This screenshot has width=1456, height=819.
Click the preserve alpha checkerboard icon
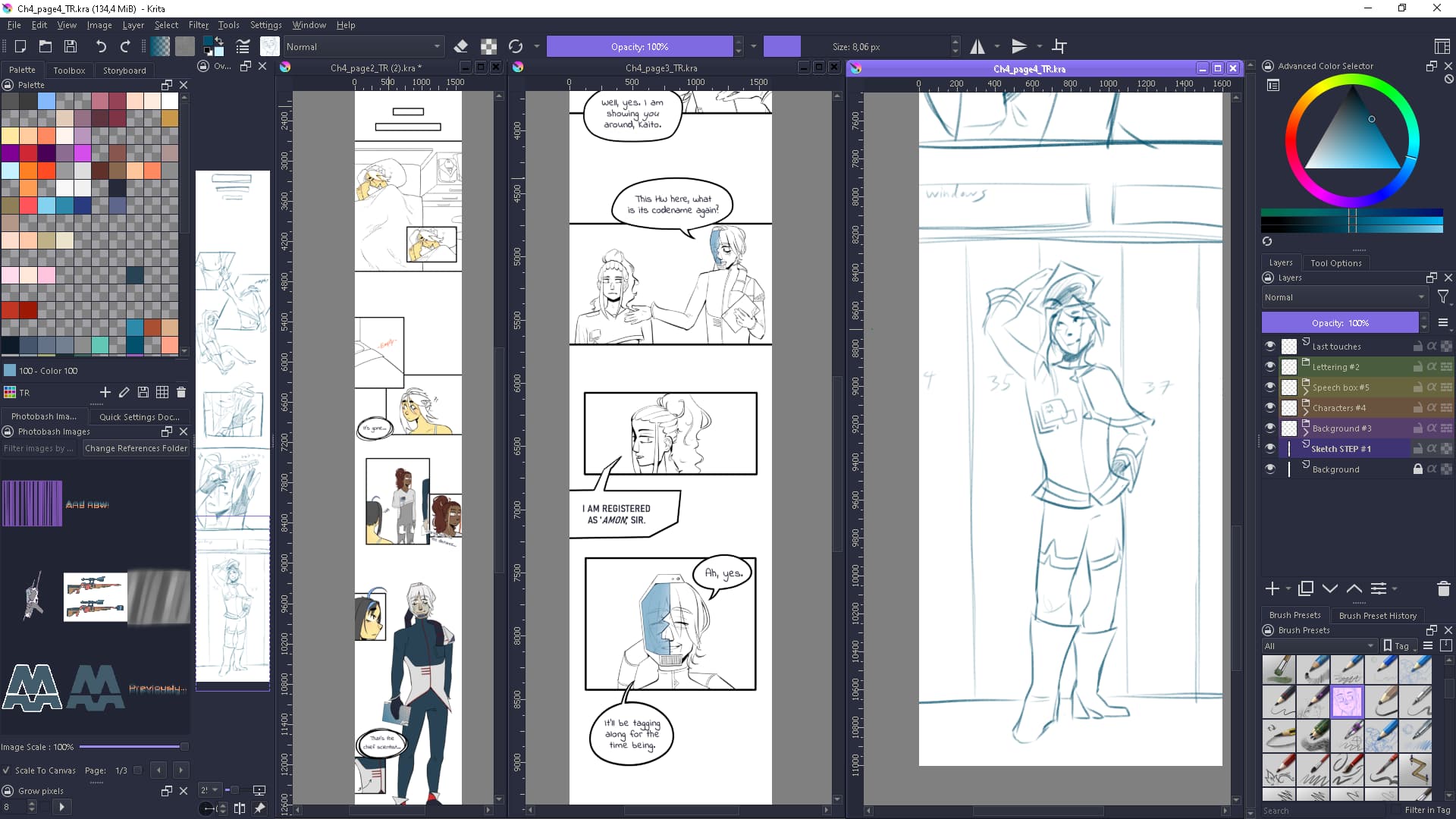(x=488, y=47)
